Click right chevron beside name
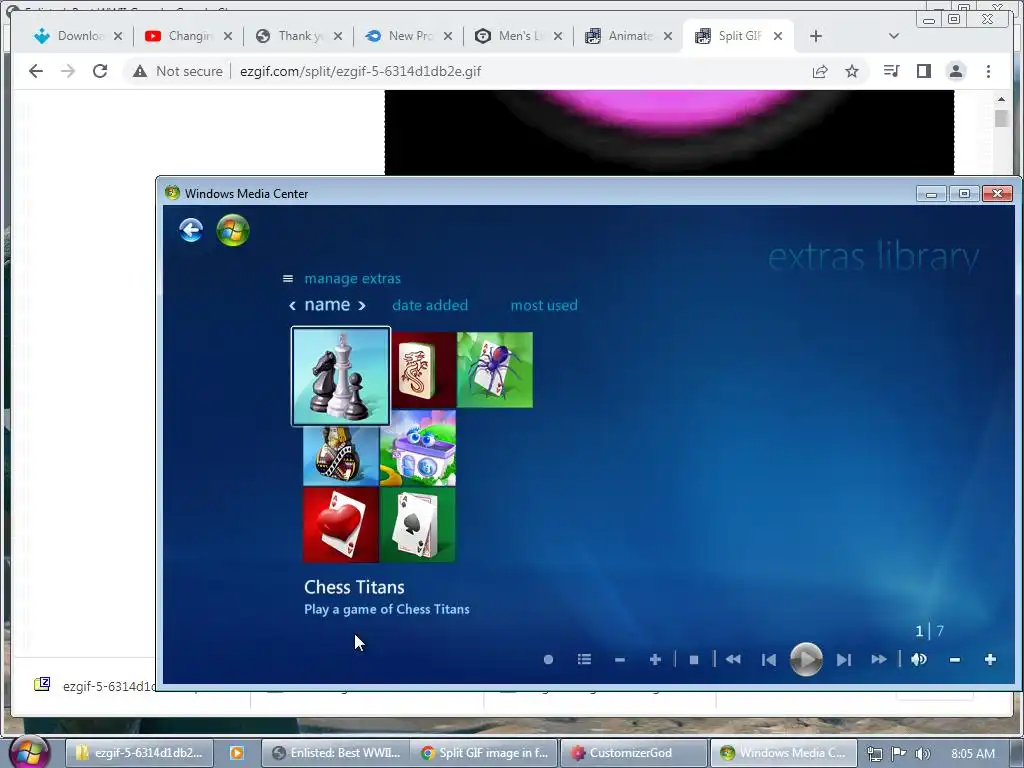The height and width of the screenshot is (768, 1024). 362,306
